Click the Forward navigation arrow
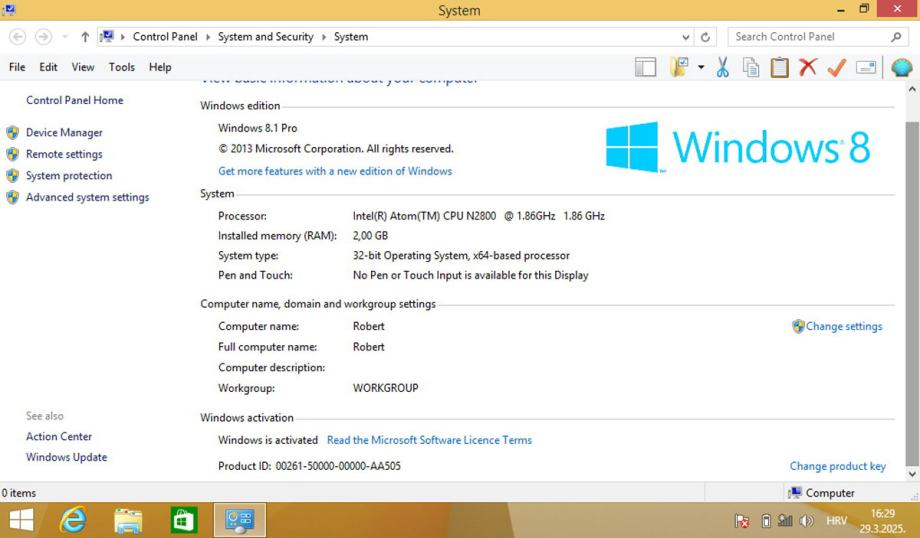 (x=43, y=37)
